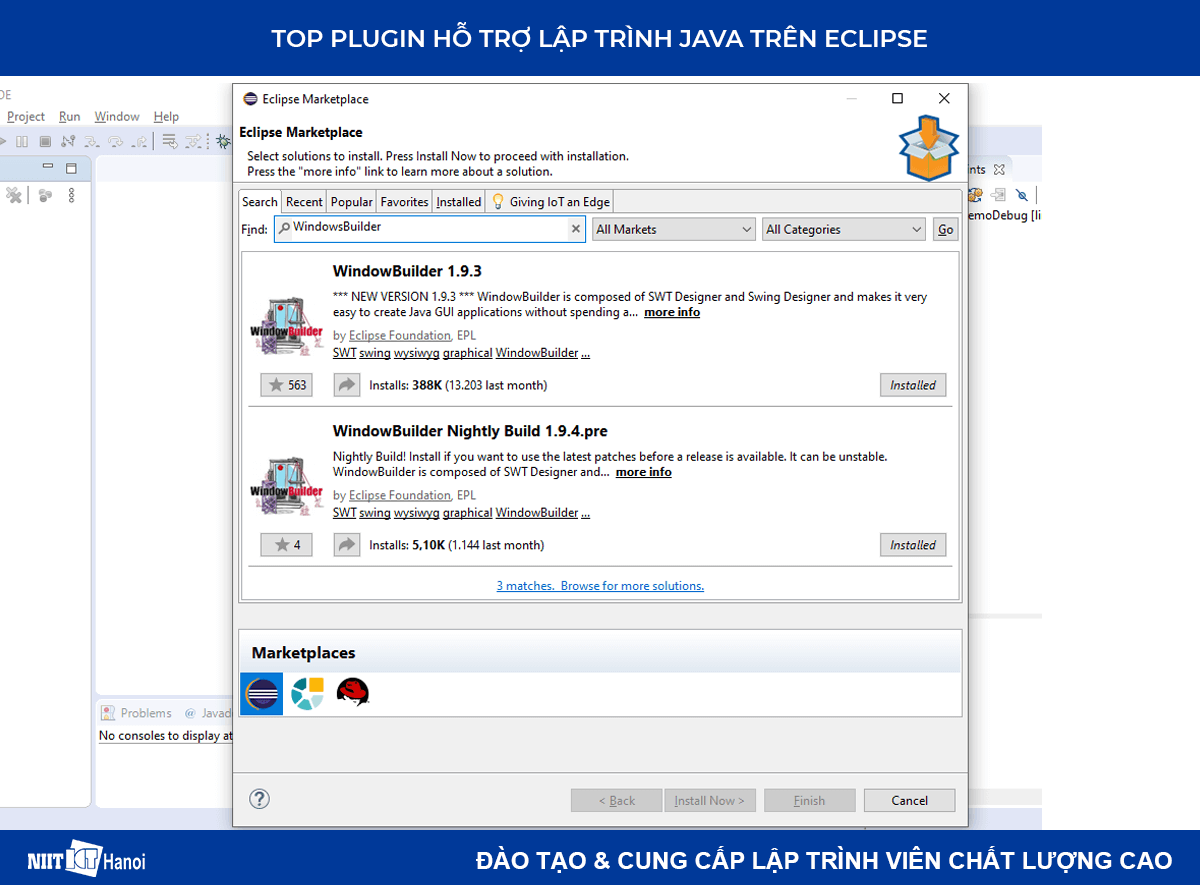
Task: Click the Obeo marketplace icon
Action: point(307,694)
